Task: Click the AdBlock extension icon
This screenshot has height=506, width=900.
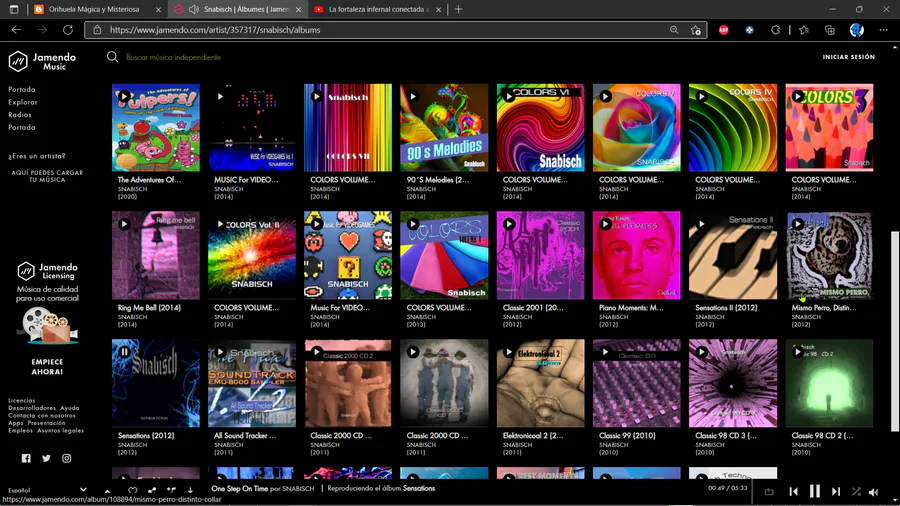Action: [723, 30]
